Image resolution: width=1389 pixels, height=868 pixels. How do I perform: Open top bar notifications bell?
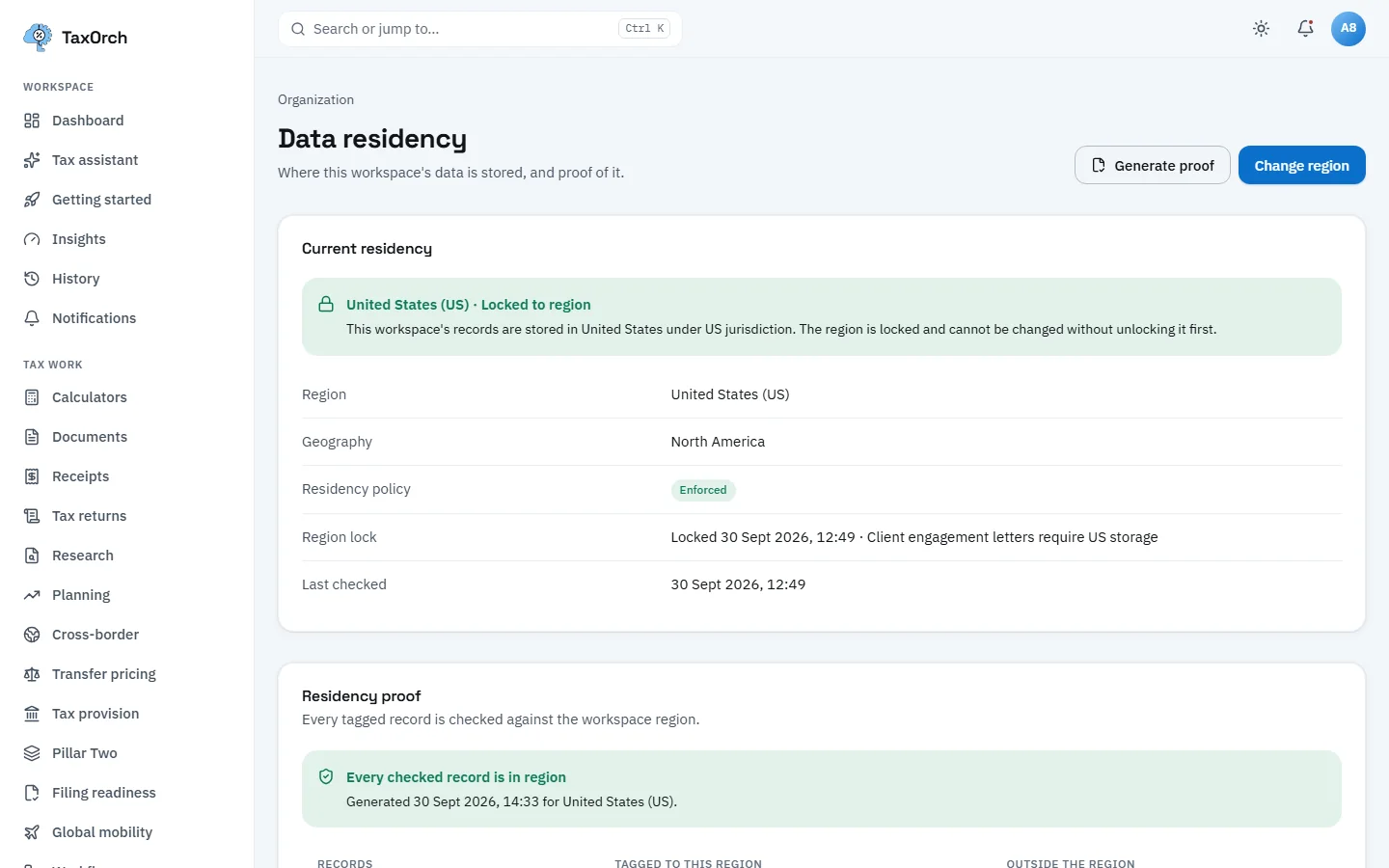coord(1305,29)
